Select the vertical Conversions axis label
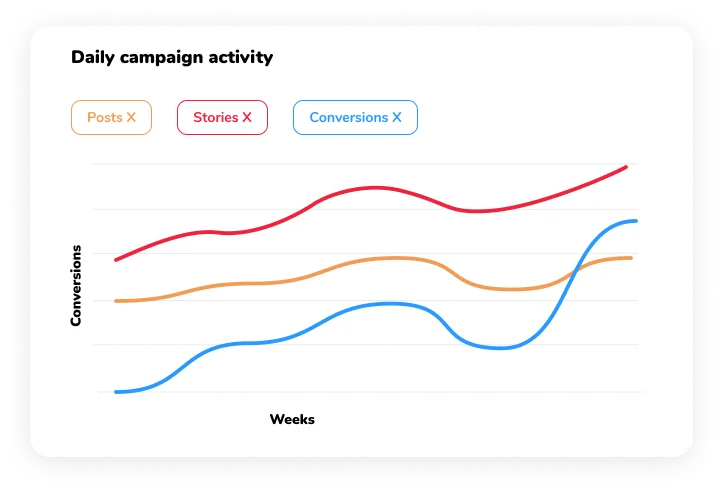 point(76,285)
